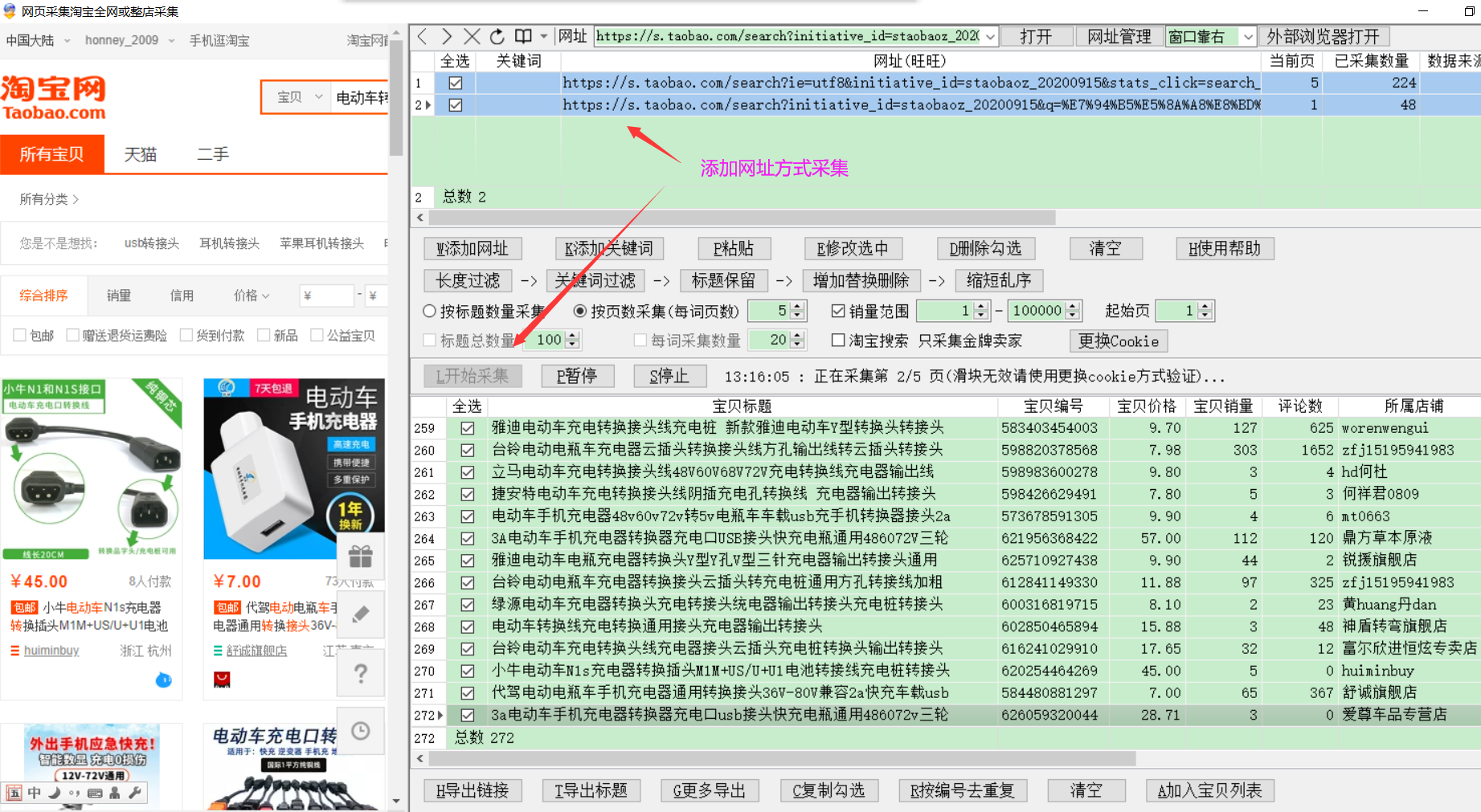Click the wrench icon in IME toolbar
This screenshot has width=1481, height=812.
(135, 793)
